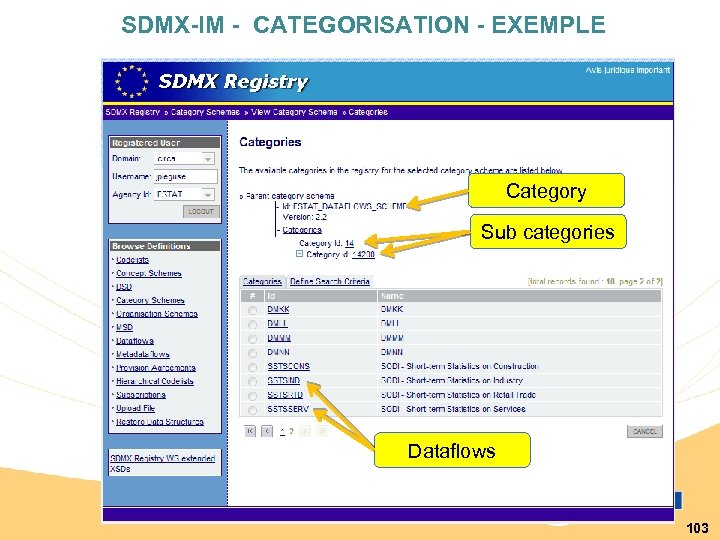Image resolution: width=720 pixels, height=540 pixels.
Task: Select radio button for SSTSIND row
Action: coord(252,382)
